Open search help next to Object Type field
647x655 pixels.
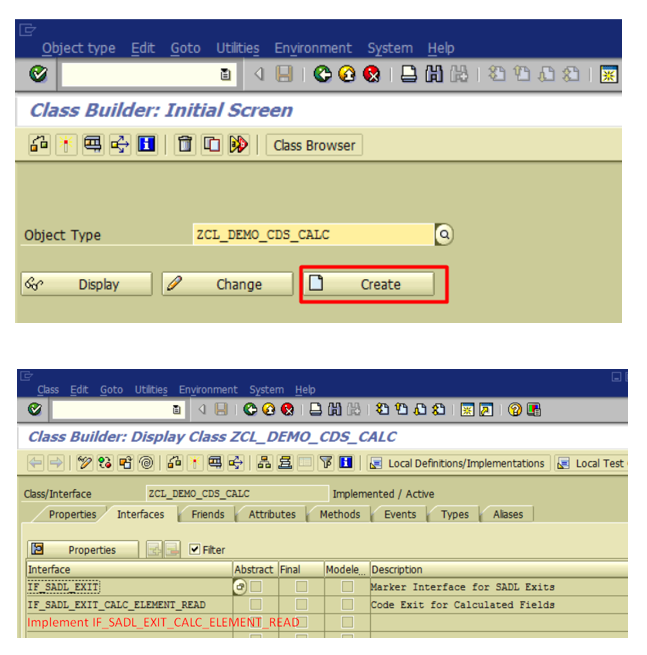pos(444,234)
